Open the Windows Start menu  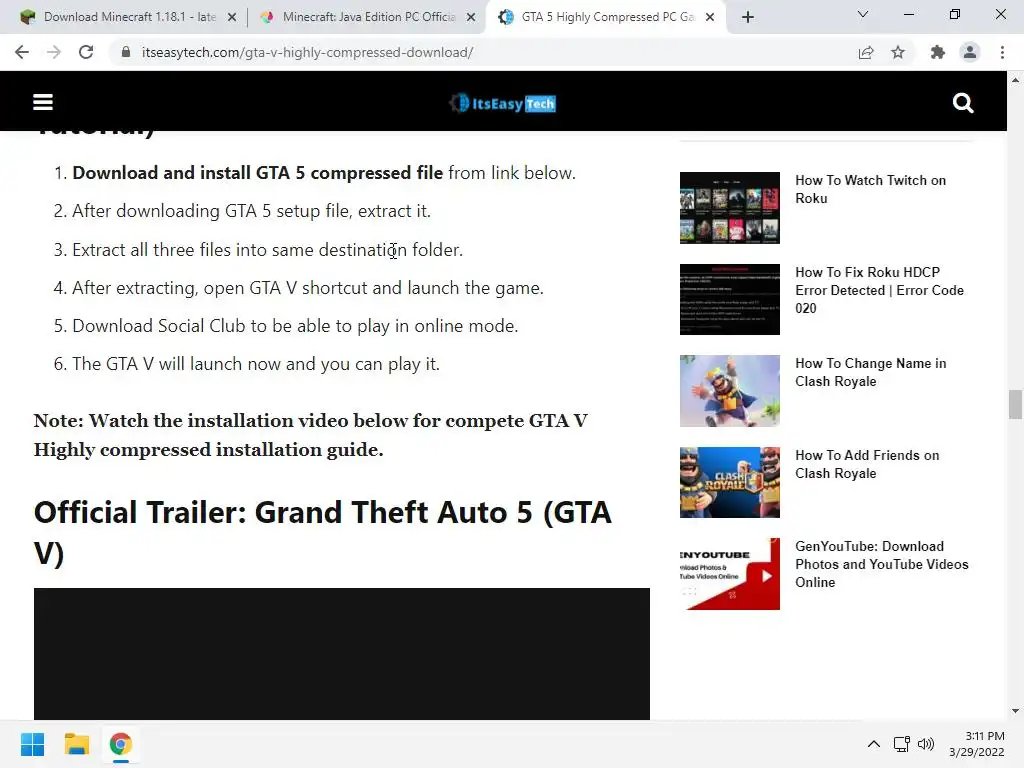click(33, 744)
